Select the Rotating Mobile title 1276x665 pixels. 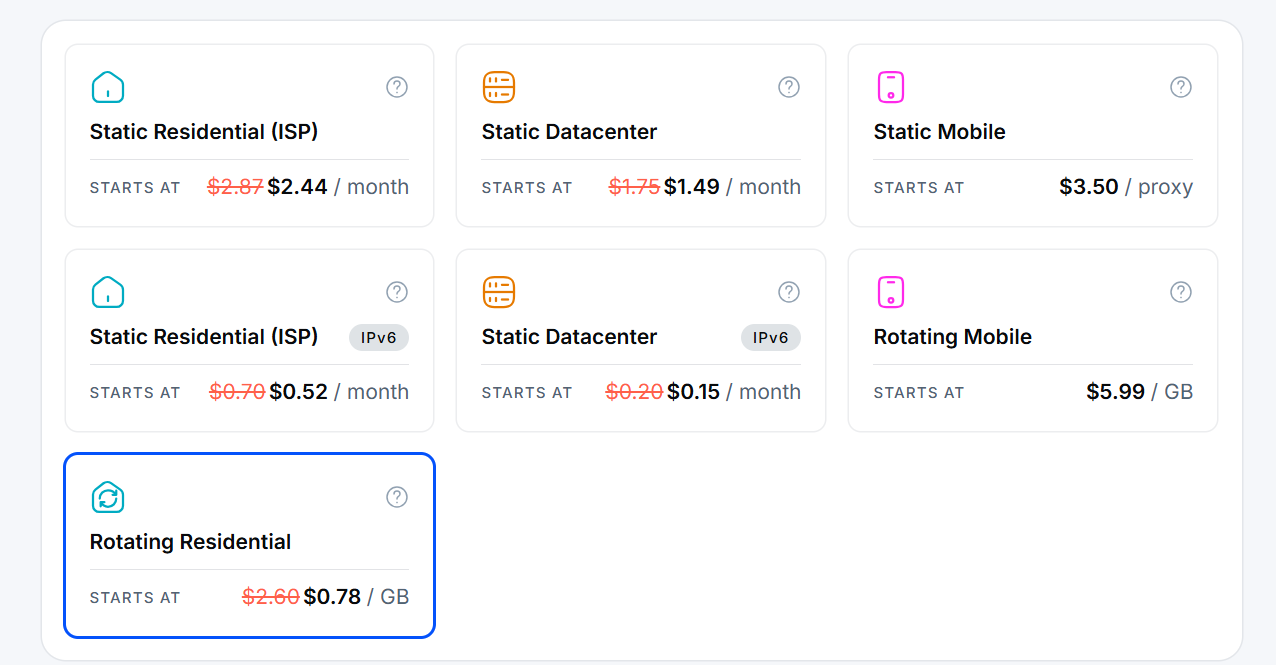pyautogui.click(x=952, y=337)
